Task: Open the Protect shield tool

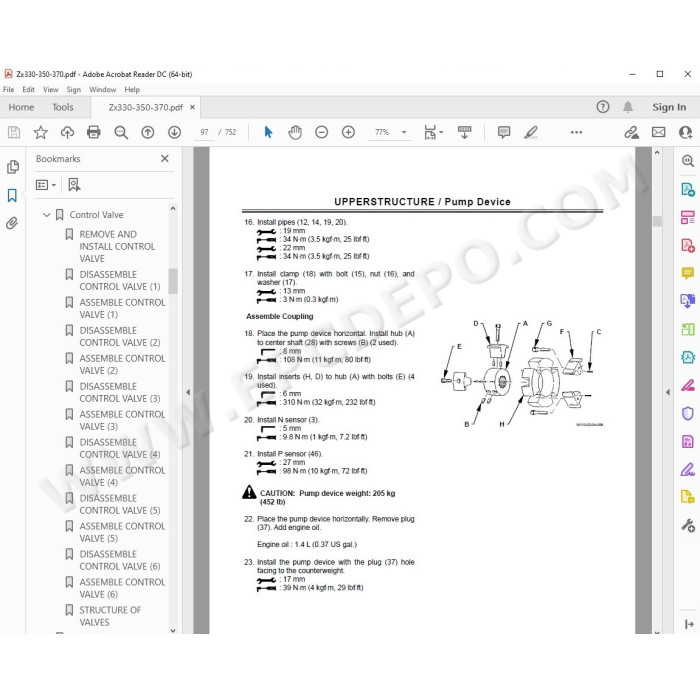Action: [688, 413]
